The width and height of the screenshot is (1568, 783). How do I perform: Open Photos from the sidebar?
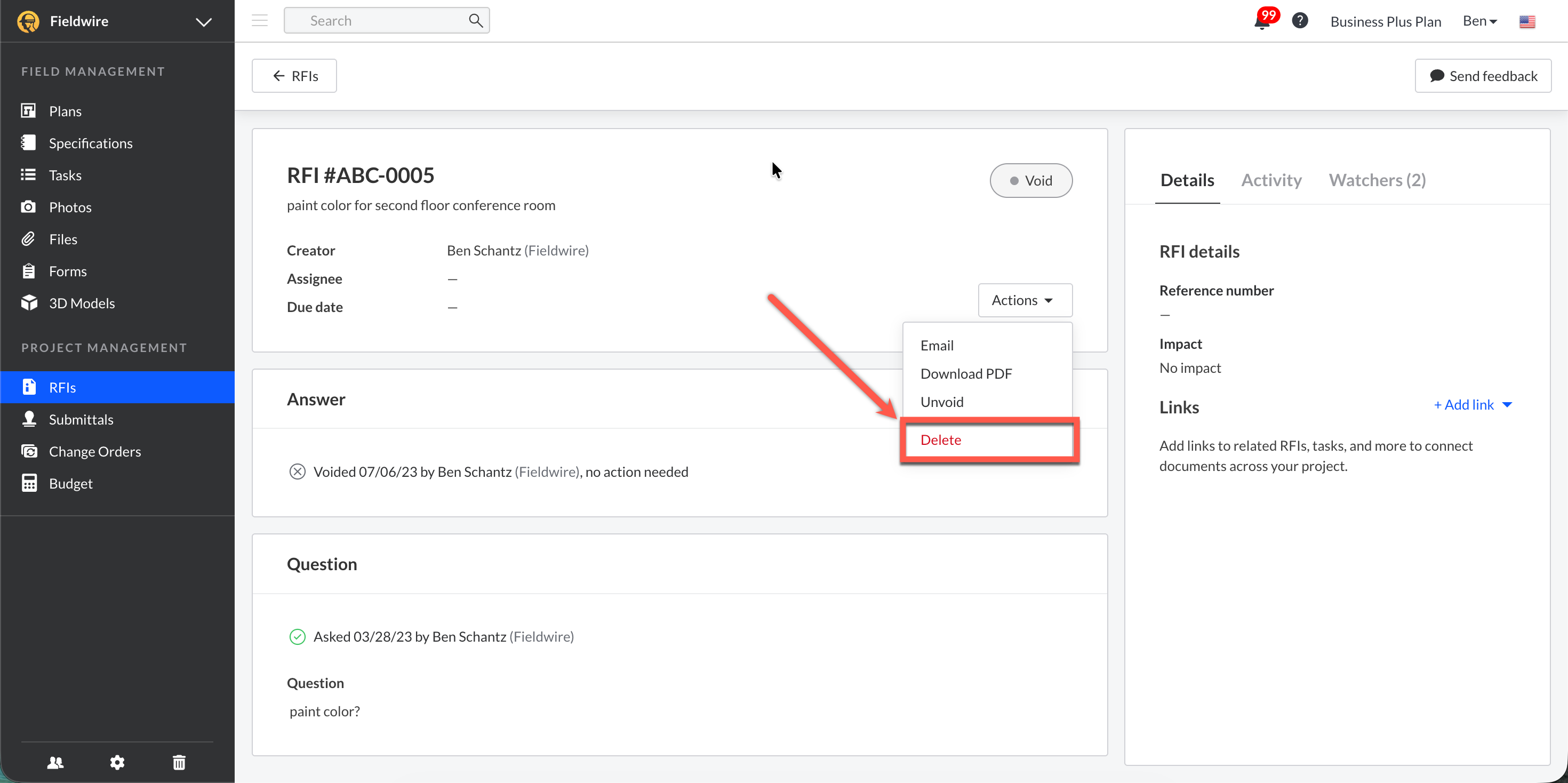(x=70, y=207)
